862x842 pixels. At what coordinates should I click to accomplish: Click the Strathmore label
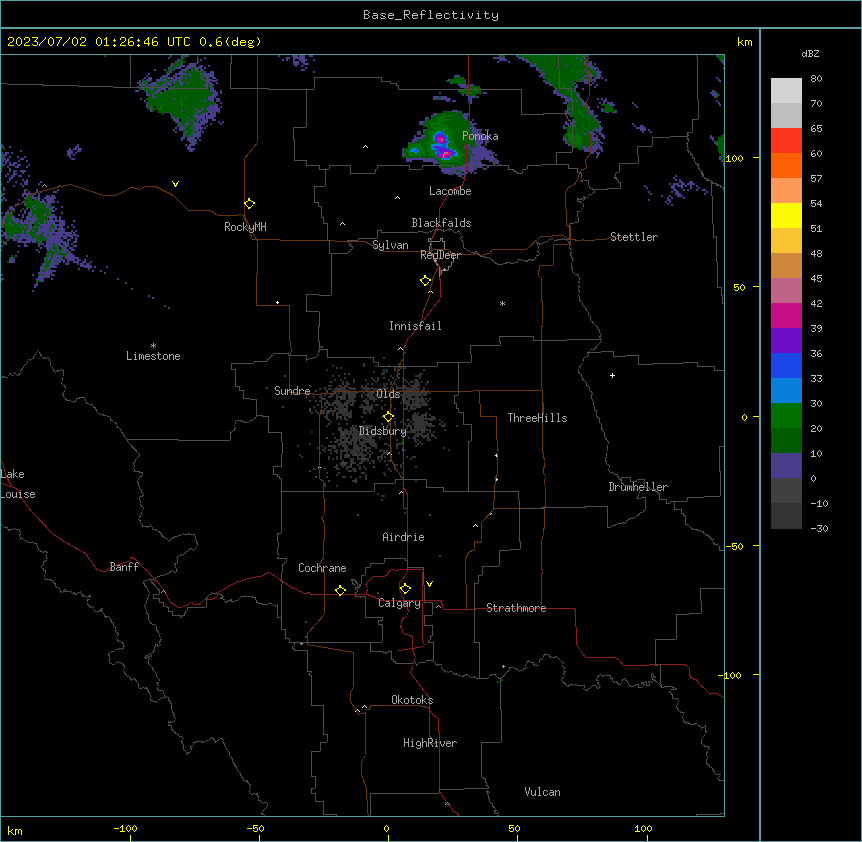[x=516, y=608]
